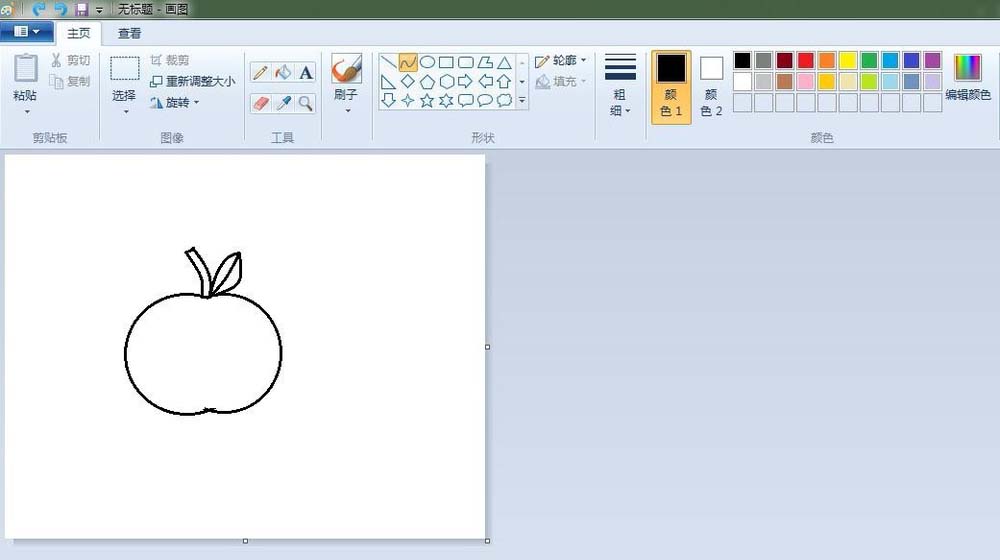
Task: Pick the pink color swatch
Action: pos(805,81)
